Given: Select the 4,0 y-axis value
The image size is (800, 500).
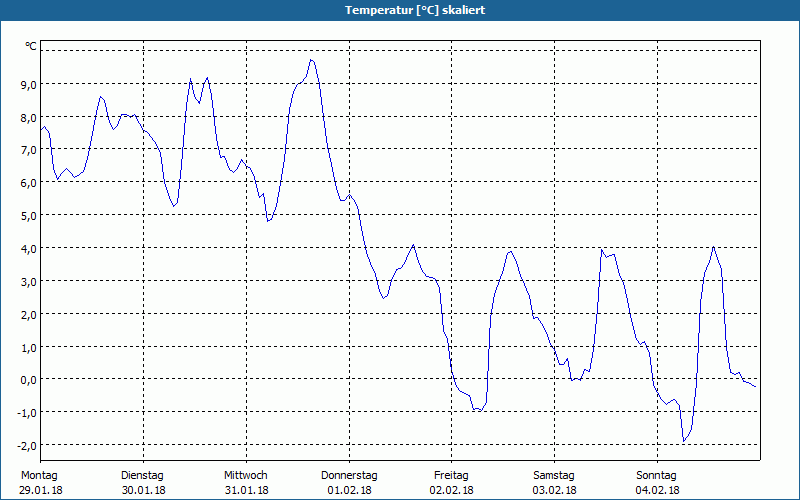Looking at the screenshot, I should tap(28, 249).
